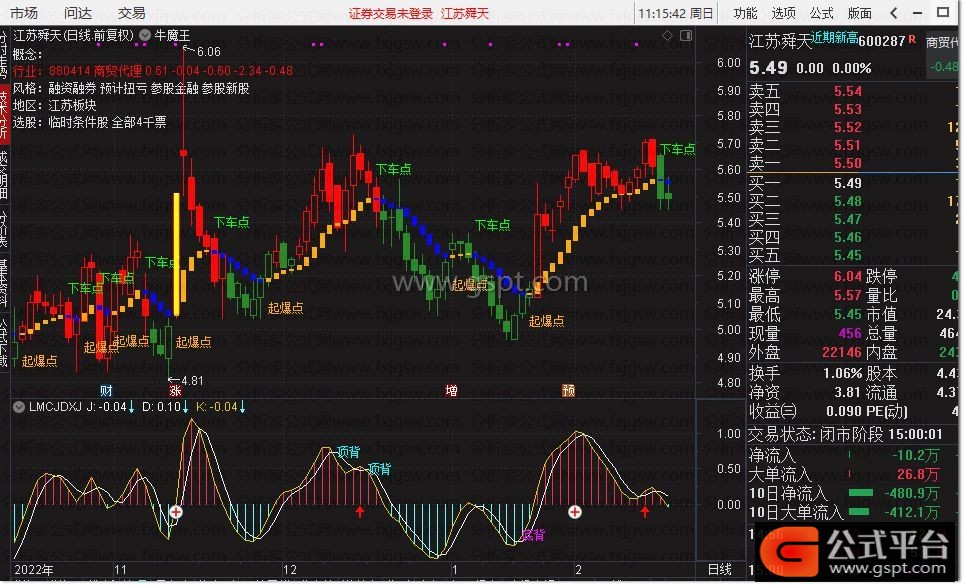Click the 近期新高 tag in the quote panel
This screenshot has height=585, width=965.
pyautogui.click(x=835, y=38)
